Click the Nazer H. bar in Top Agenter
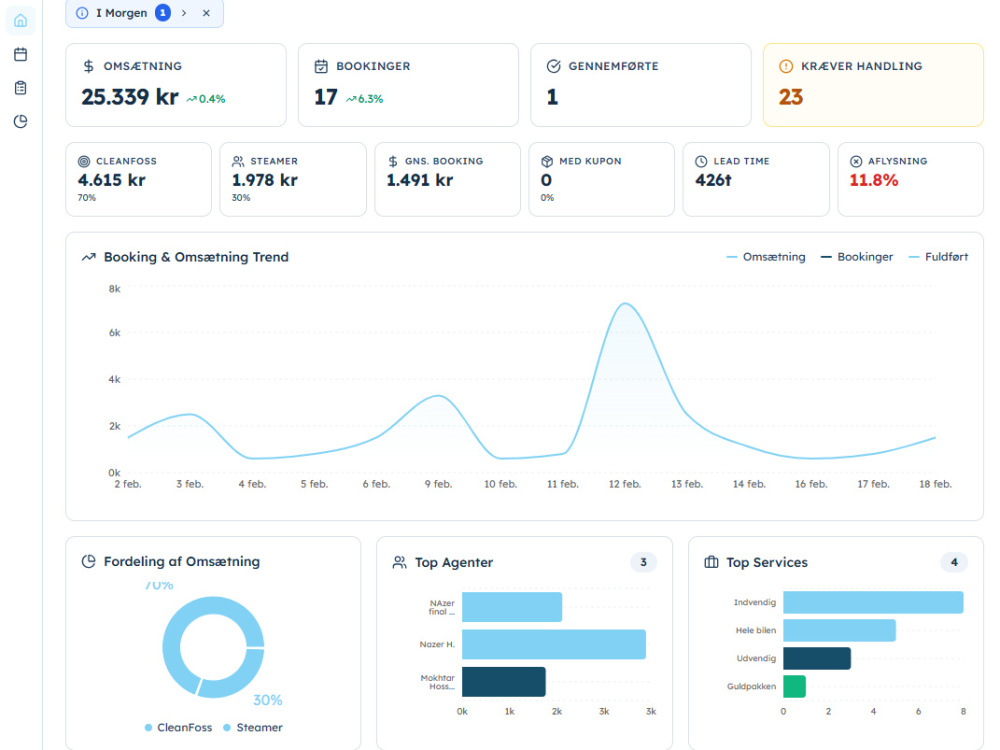1000x750 pixels. pyautogui.click(x=554, y=644)
